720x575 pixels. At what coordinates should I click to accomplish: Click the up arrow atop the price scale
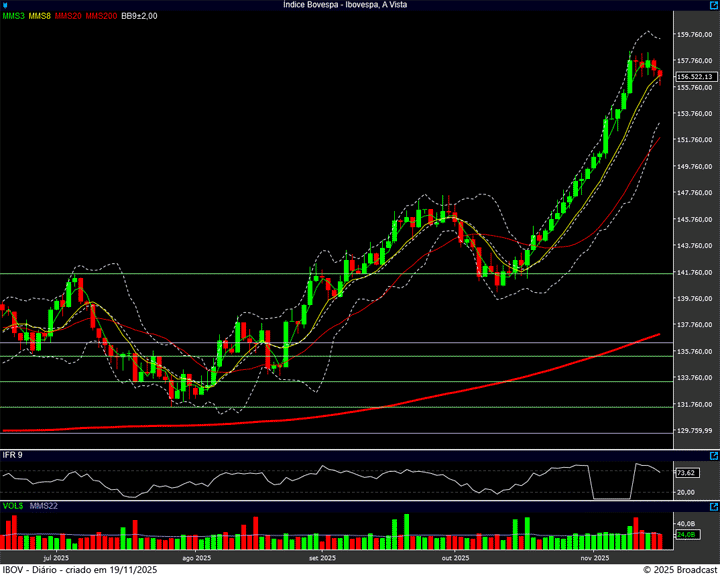point(712,16)
